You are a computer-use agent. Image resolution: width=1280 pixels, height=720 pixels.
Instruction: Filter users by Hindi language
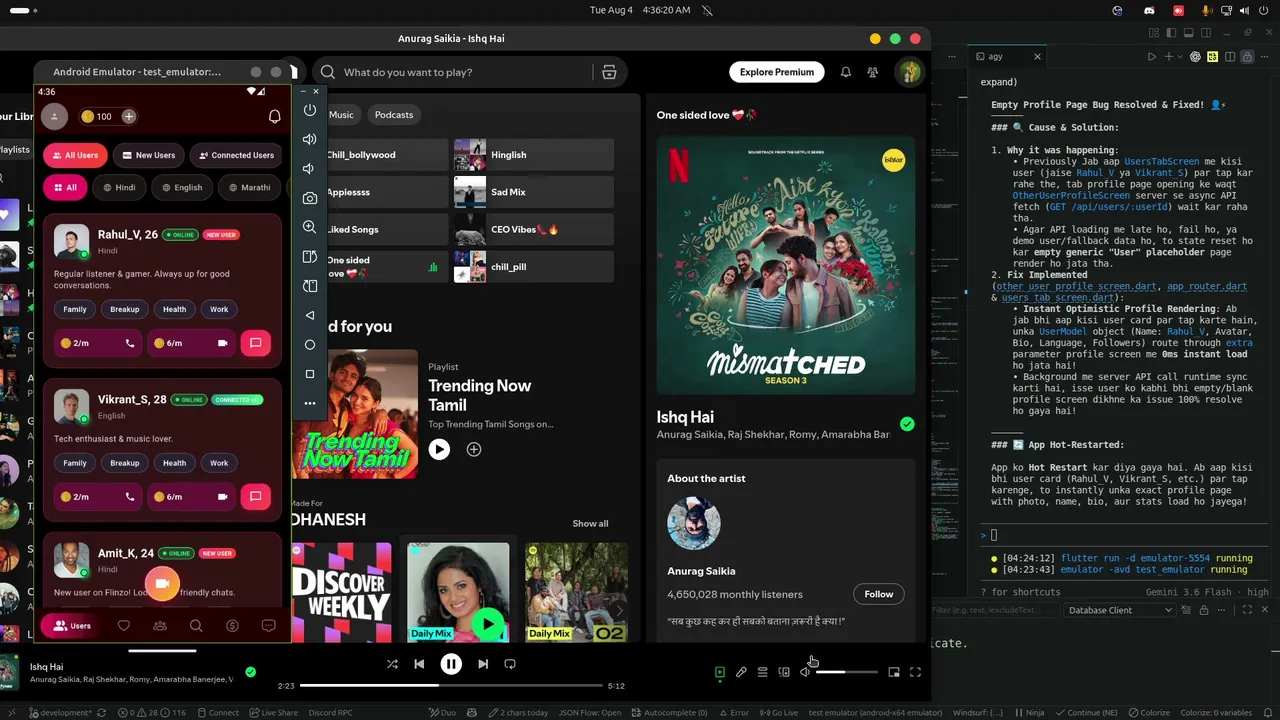coord(119,187)
